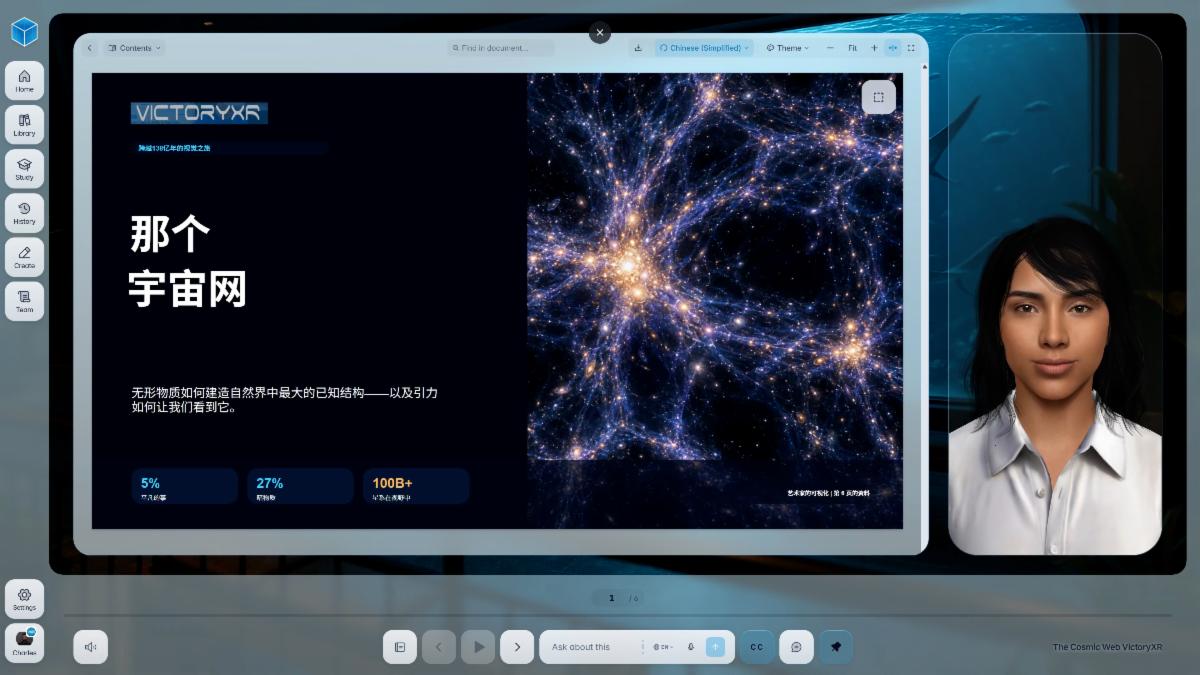
Task: Click the Find in document search field
Action: click(x=501, y=48)
